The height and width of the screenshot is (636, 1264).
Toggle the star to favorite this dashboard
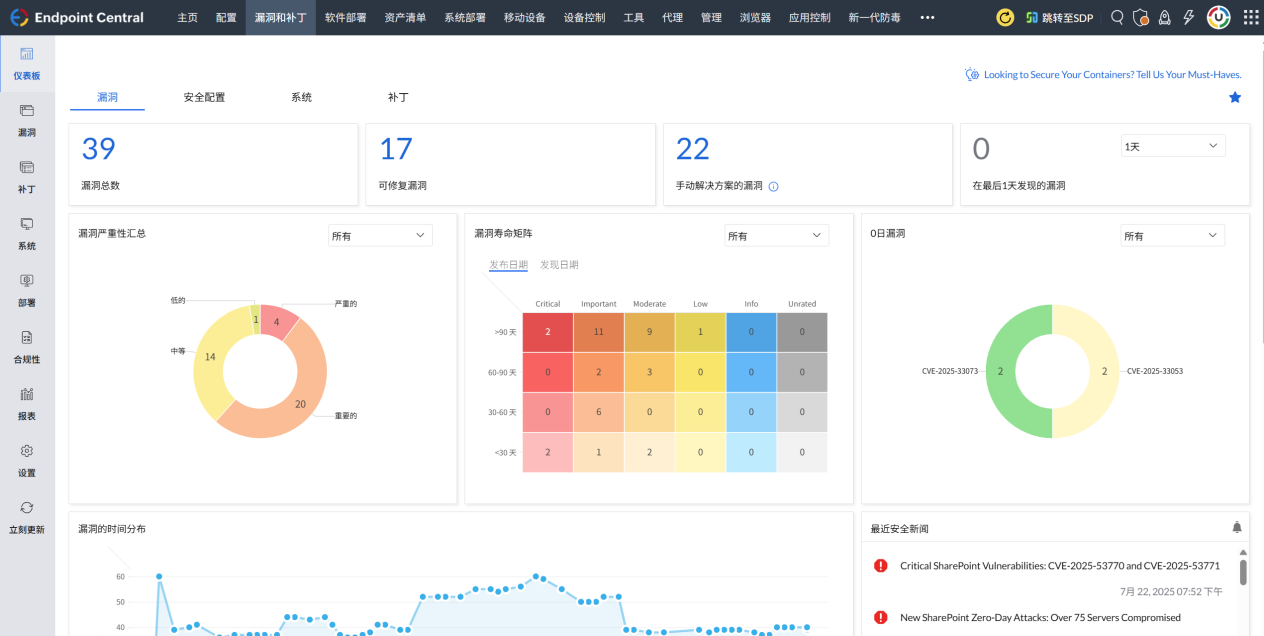coord(1235,97)
